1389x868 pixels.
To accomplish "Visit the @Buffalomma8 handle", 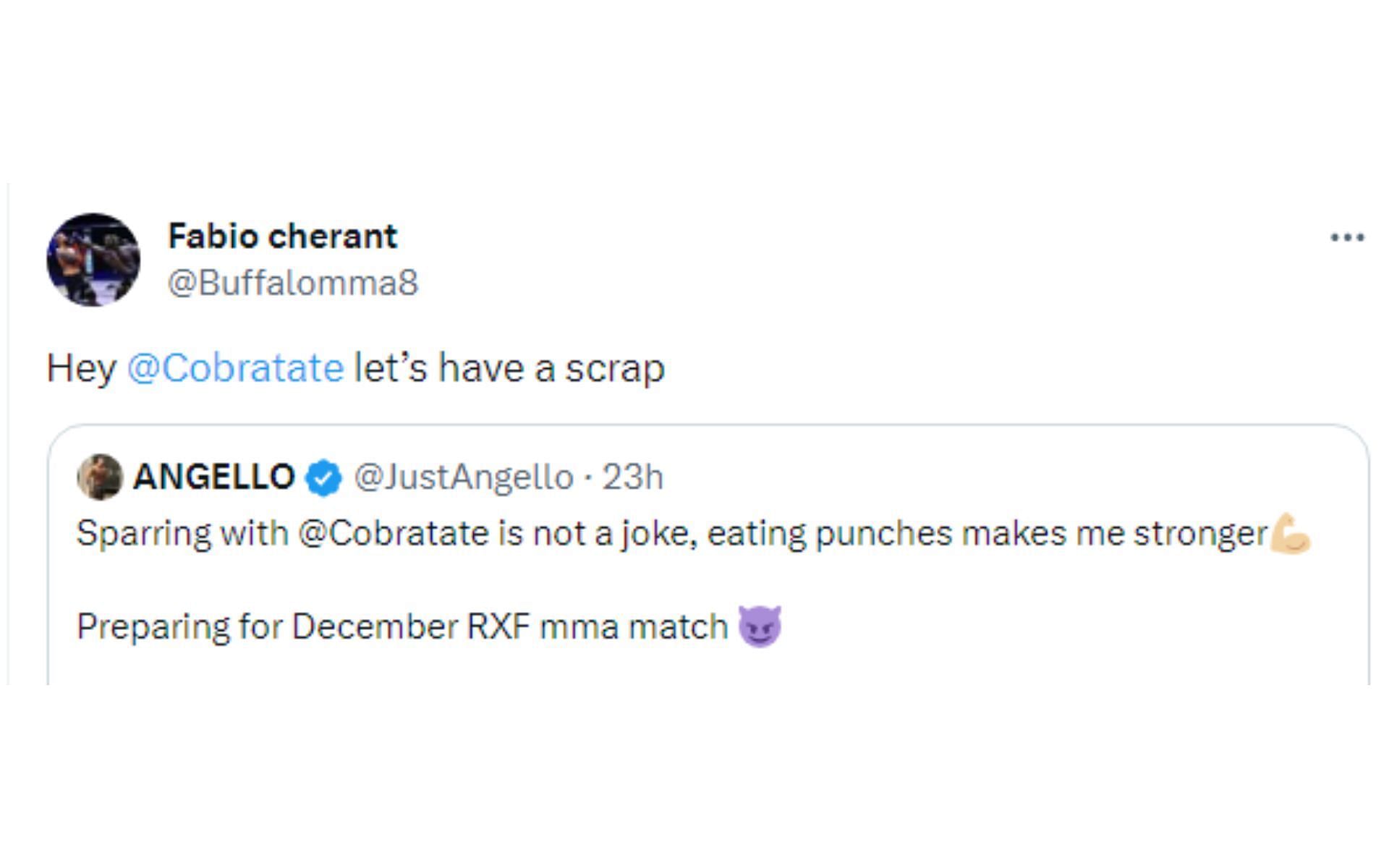I will (x=293, y=283).
